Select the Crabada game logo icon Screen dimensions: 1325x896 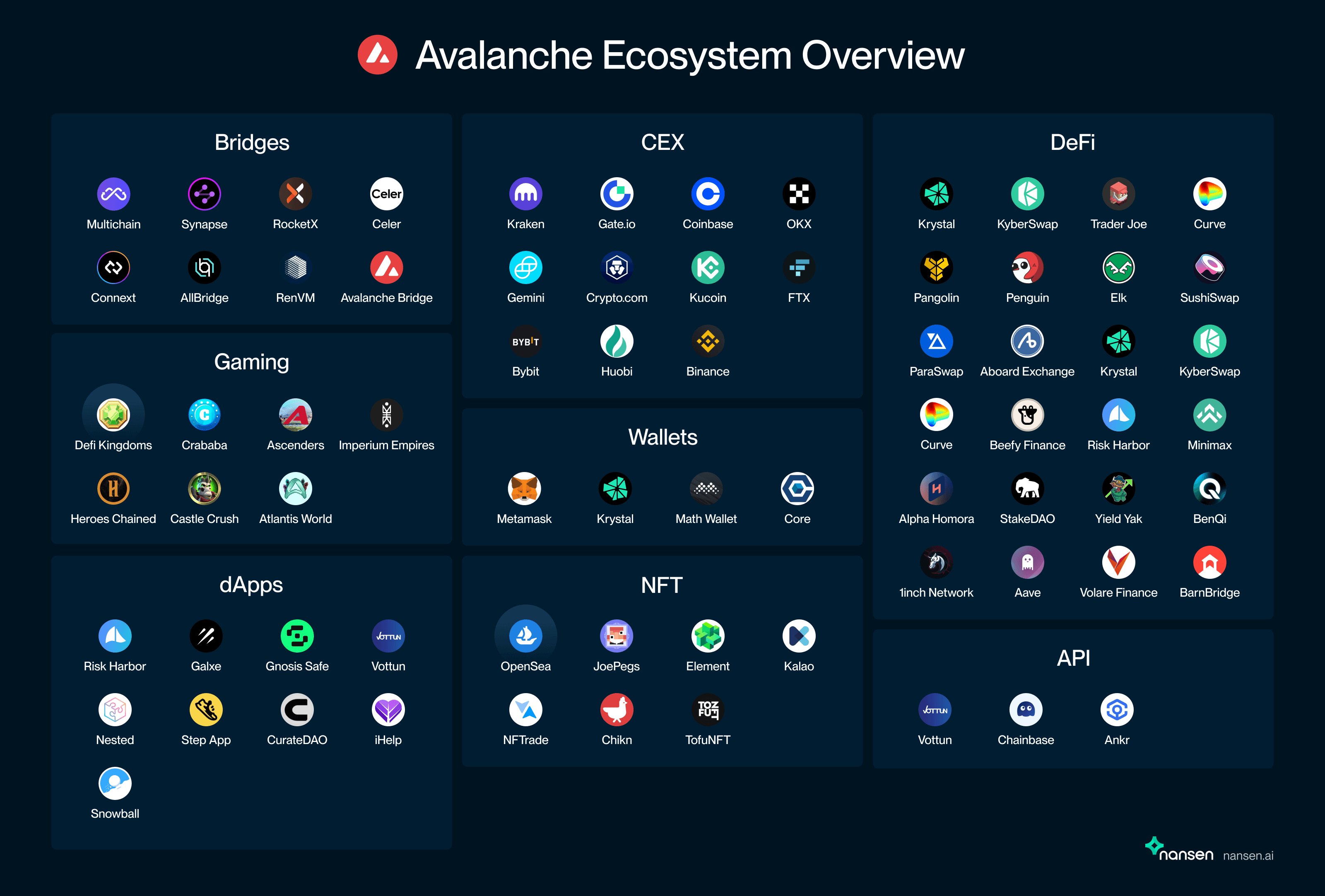[204, 415]
